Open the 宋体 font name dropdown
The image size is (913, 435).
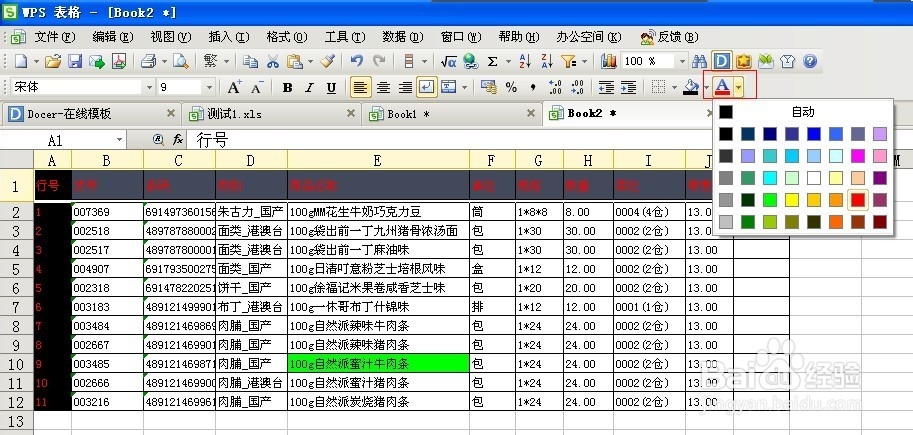[x=149, y=87]
